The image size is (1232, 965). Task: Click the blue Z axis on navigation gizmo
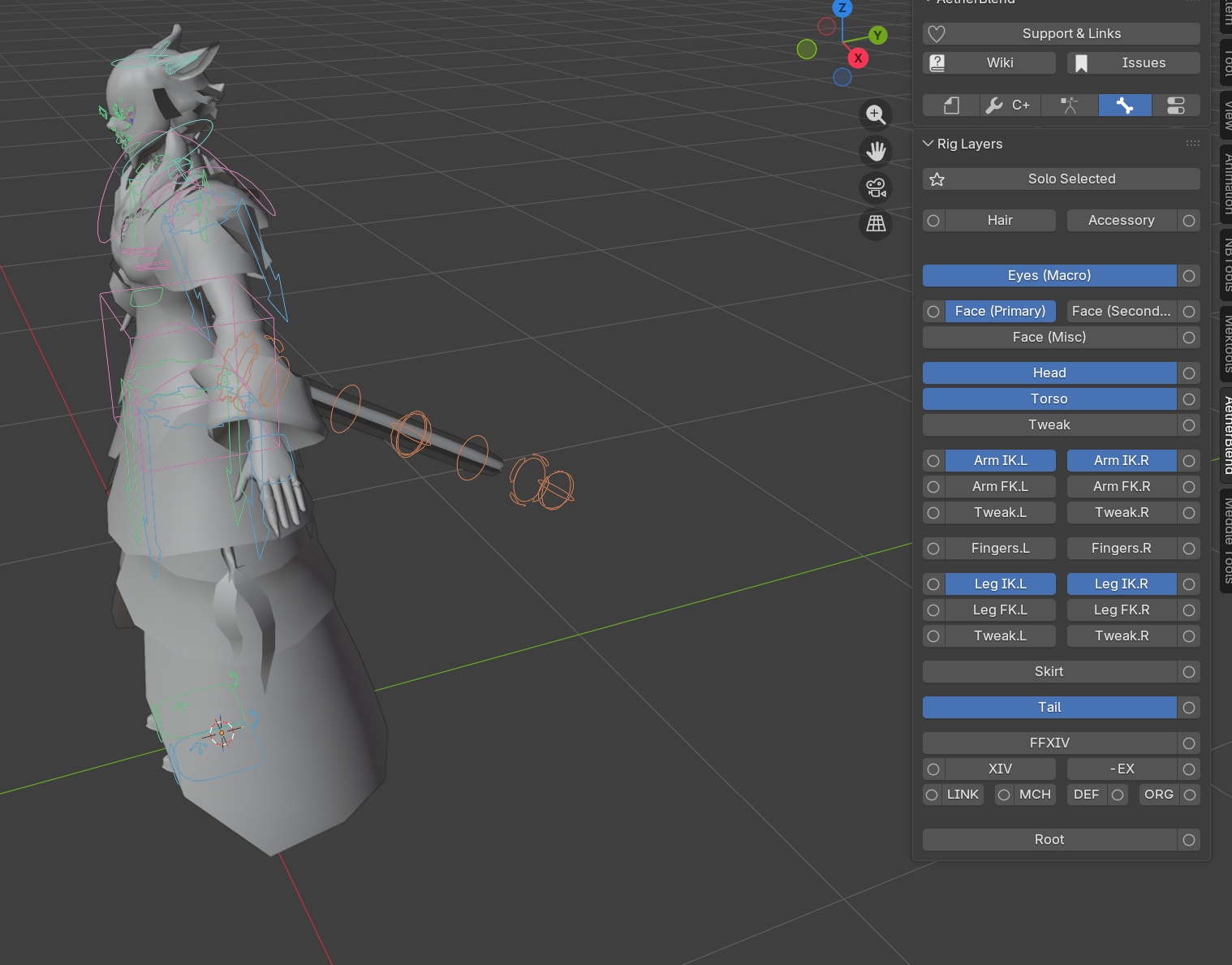pyautogui.click(x=842, y=8)
